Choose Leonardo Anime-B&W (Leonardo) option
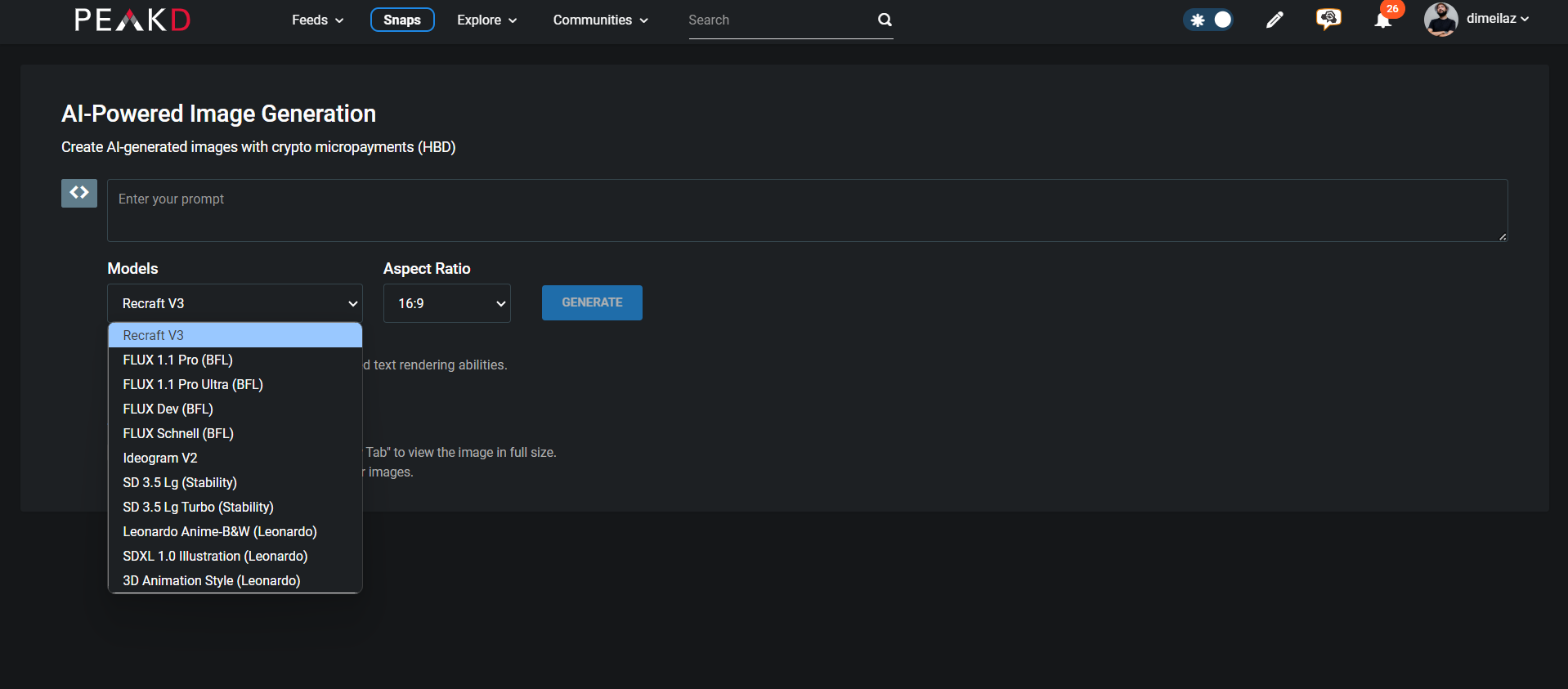Screen dimensions: 1568x689 coord(235,531)
